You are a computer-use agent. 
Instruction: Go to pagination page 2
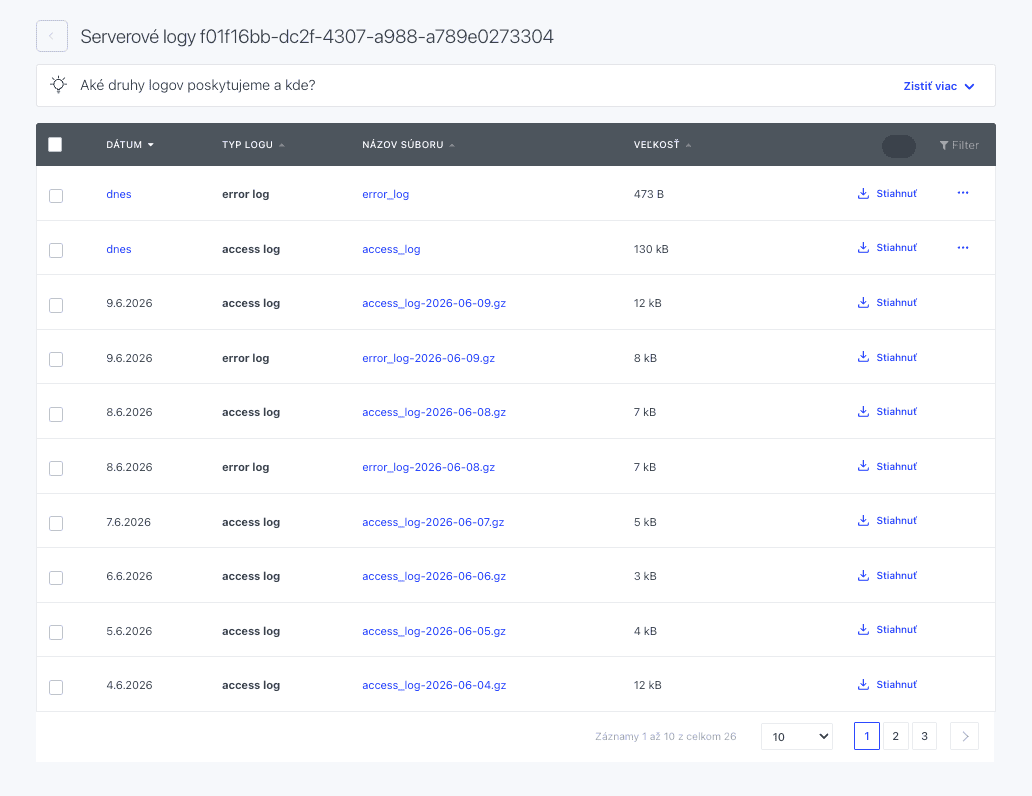click(896, 736)
